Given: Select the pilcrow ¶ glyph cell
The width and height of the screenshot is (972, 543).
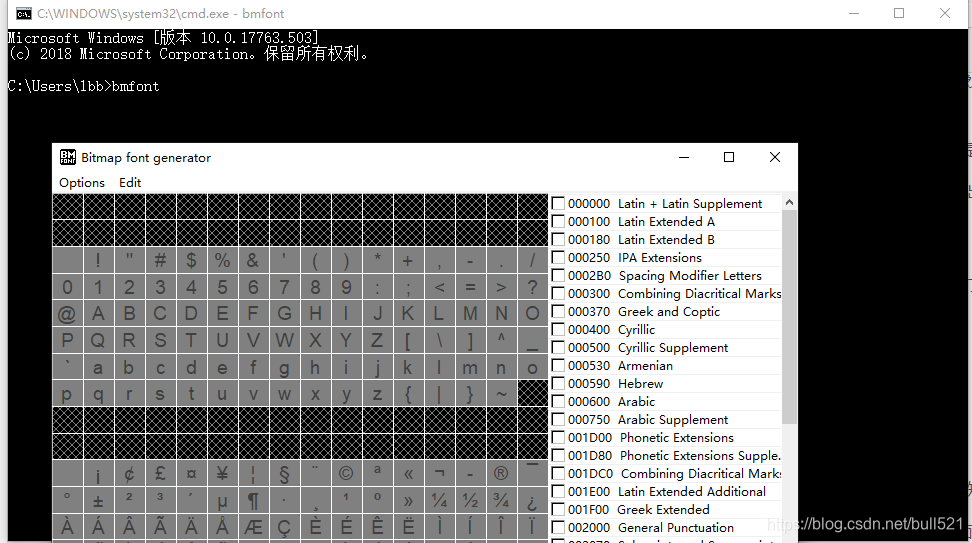Looking at the screenshot, I should pyautogui.click(x=254, y=500).
